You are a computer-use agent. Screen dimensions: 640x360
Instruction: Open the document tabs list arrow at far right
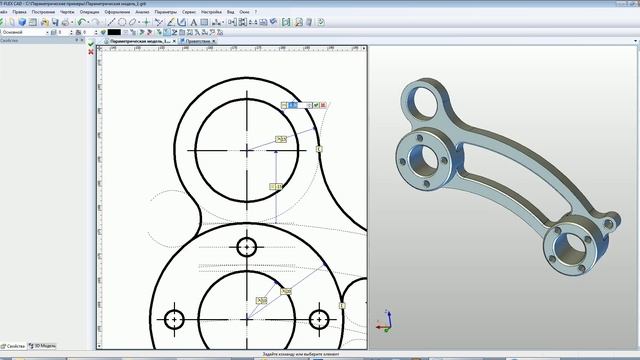(635, 41)
